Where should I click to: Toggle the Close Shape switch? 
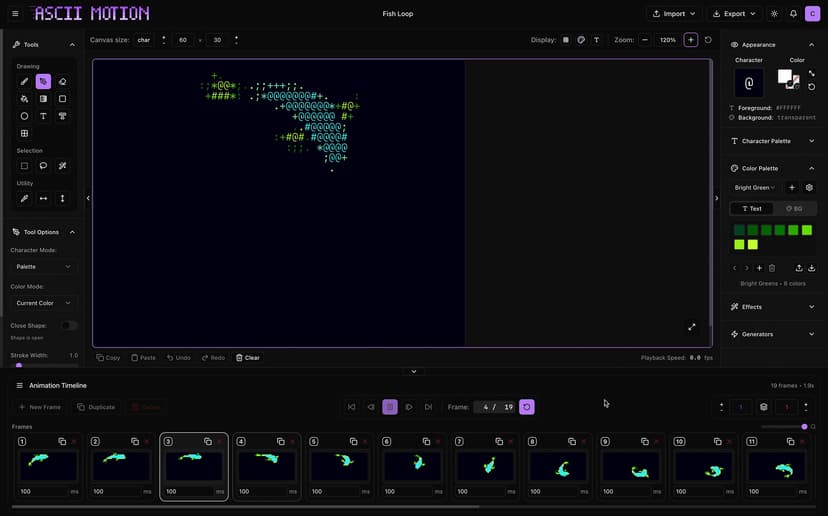[x=69, y=325]
